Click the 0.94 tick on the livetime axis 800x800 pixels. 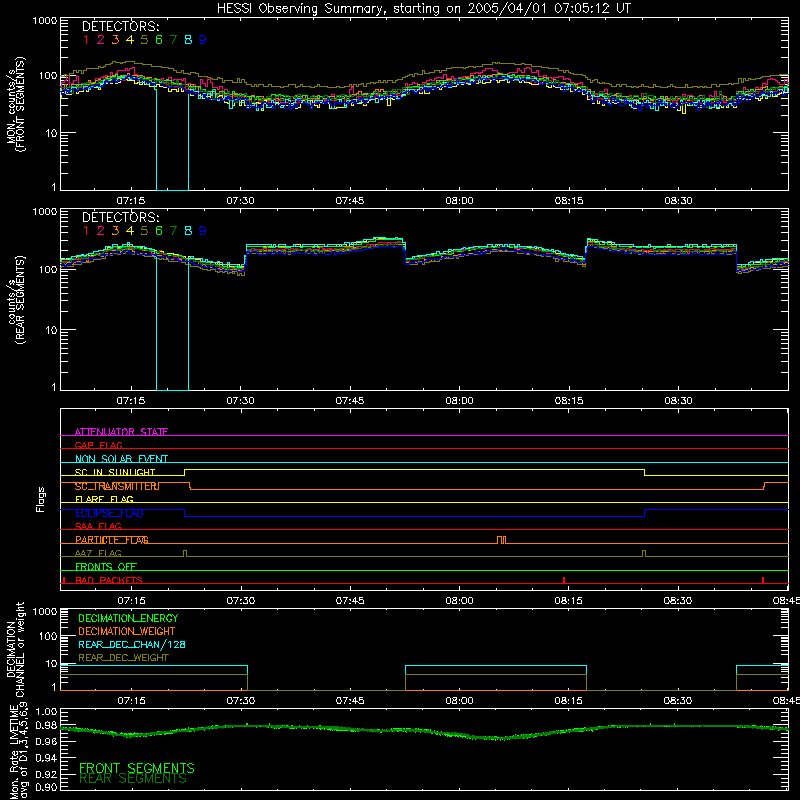[47, 758]
